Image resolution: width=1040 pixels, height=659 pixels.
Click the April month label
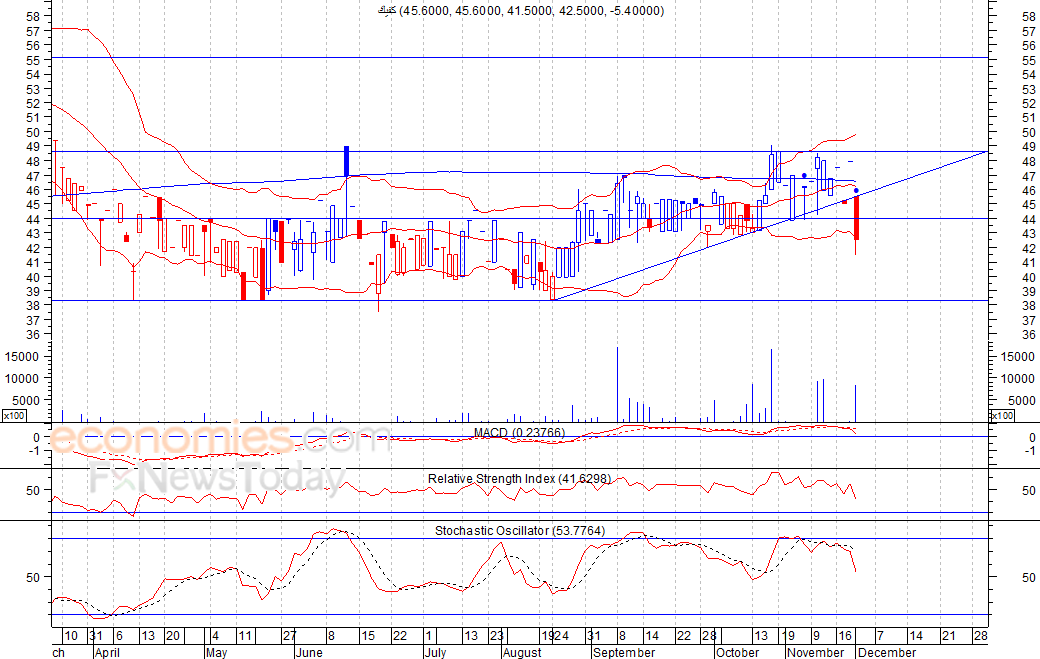coord(107,652)
